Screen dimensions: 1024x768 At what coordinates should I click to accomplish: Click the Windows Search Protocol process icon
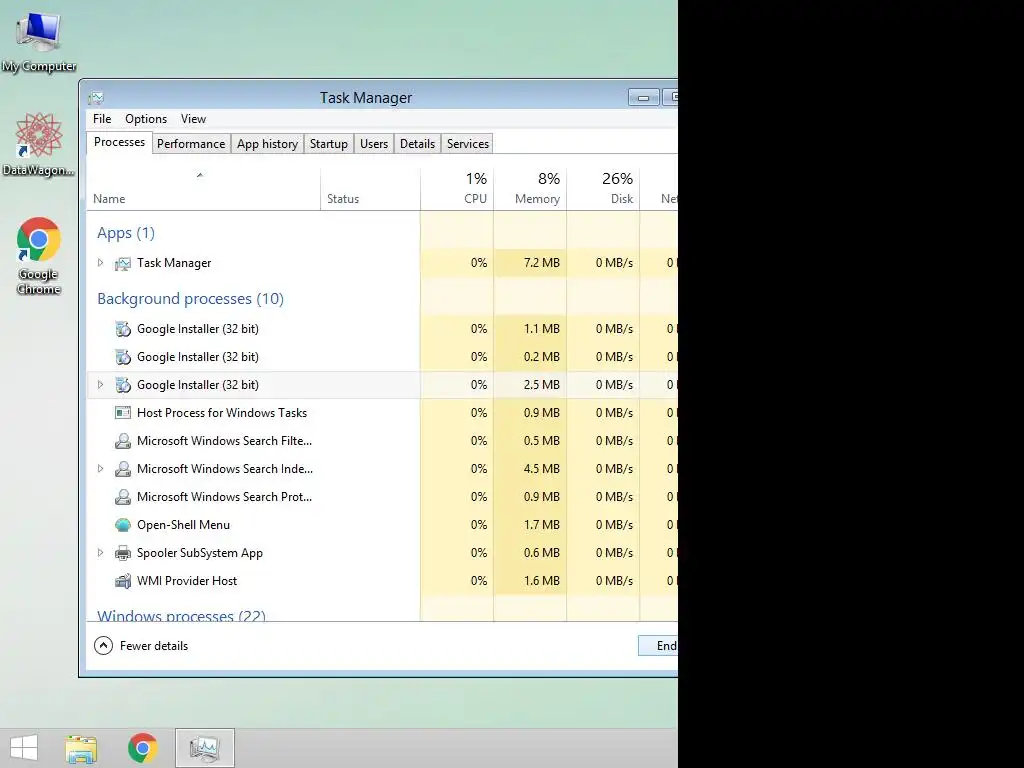tap(123, 497)
